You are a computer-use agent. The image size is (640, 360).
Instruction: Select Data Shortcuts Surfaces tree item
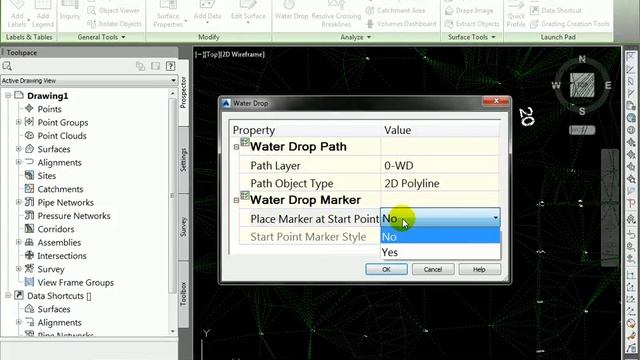(54, 309)
